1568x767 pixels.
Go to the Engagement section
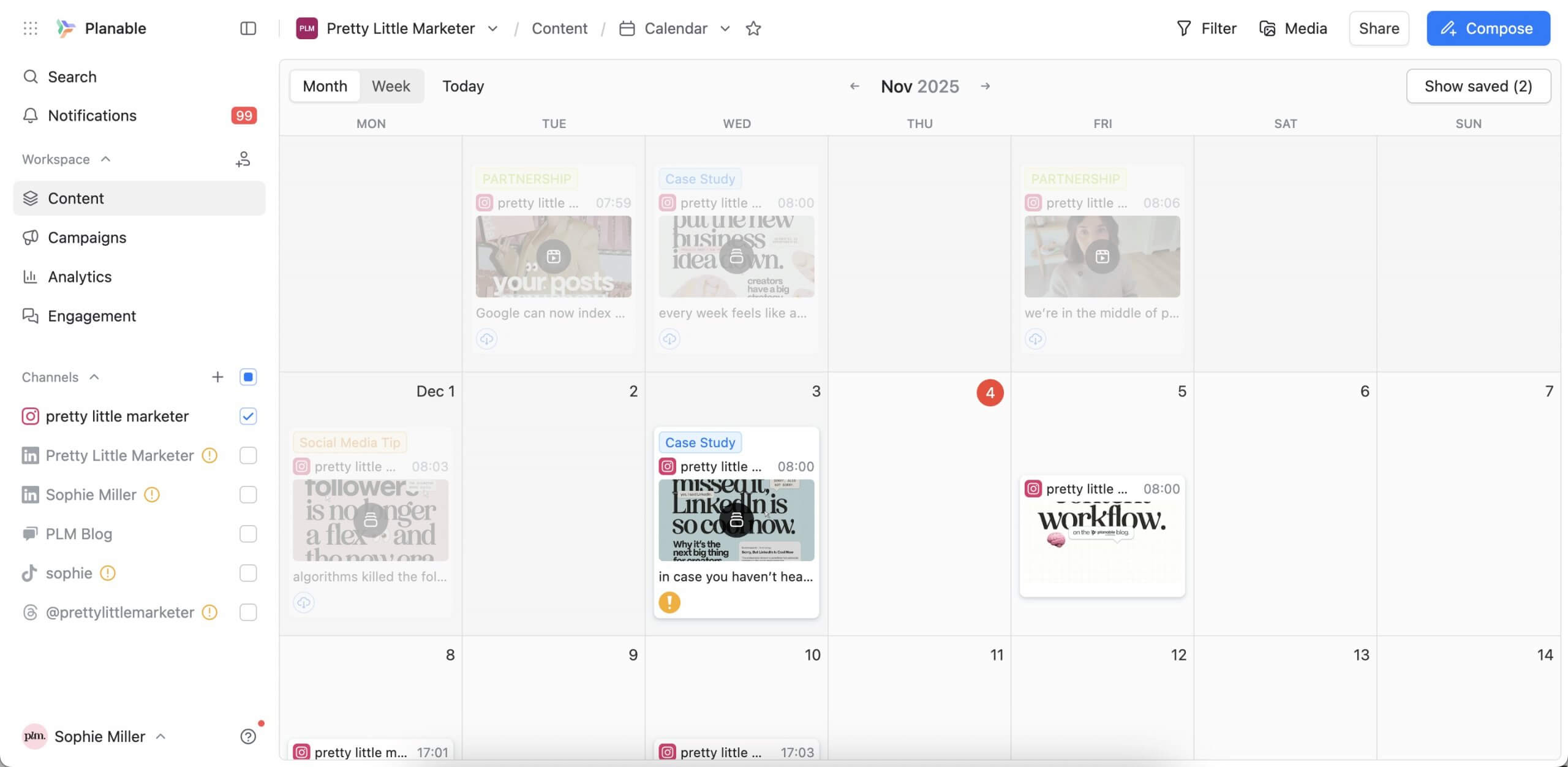[92, 315]
